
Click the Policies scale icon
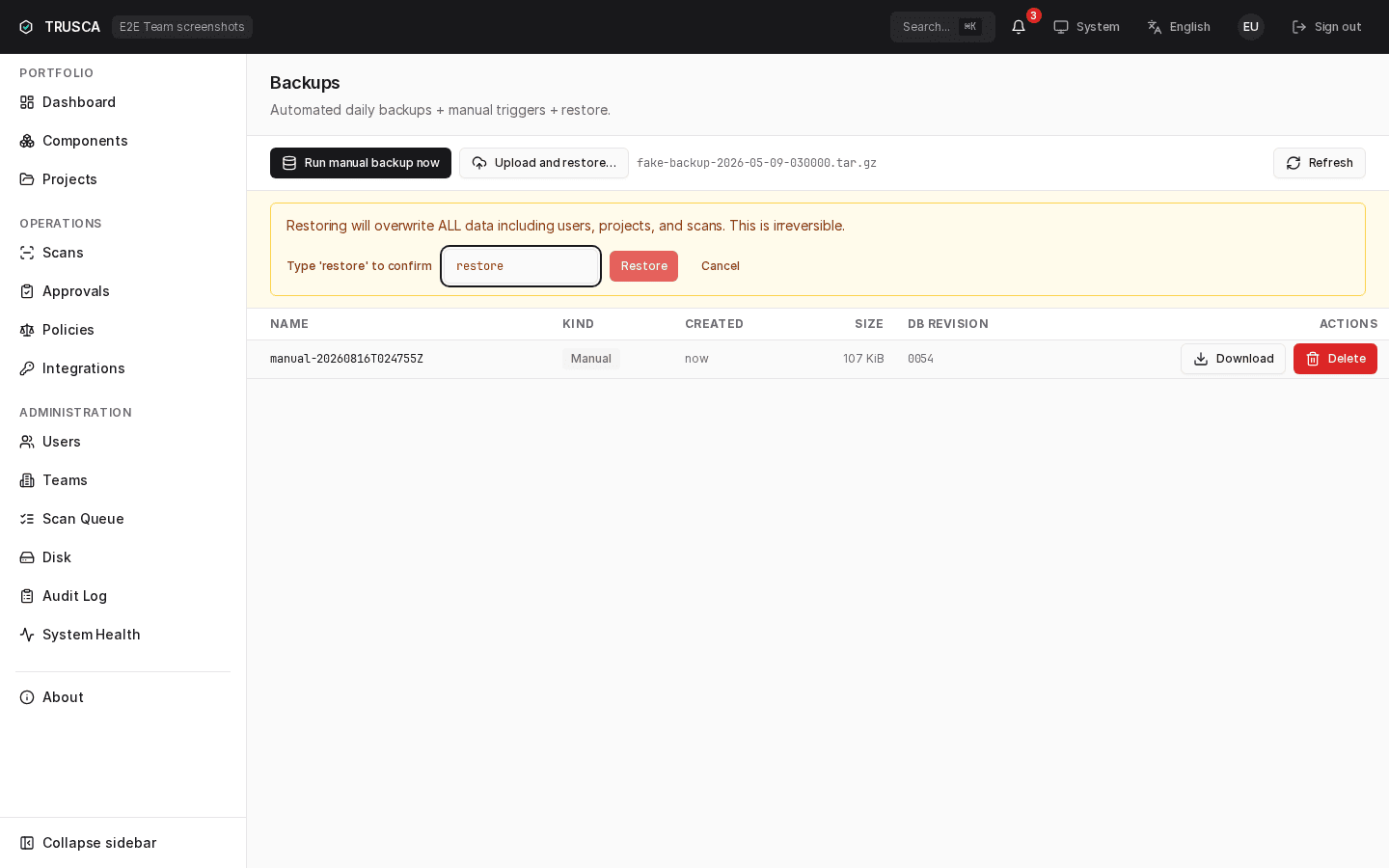click(27, 330)
